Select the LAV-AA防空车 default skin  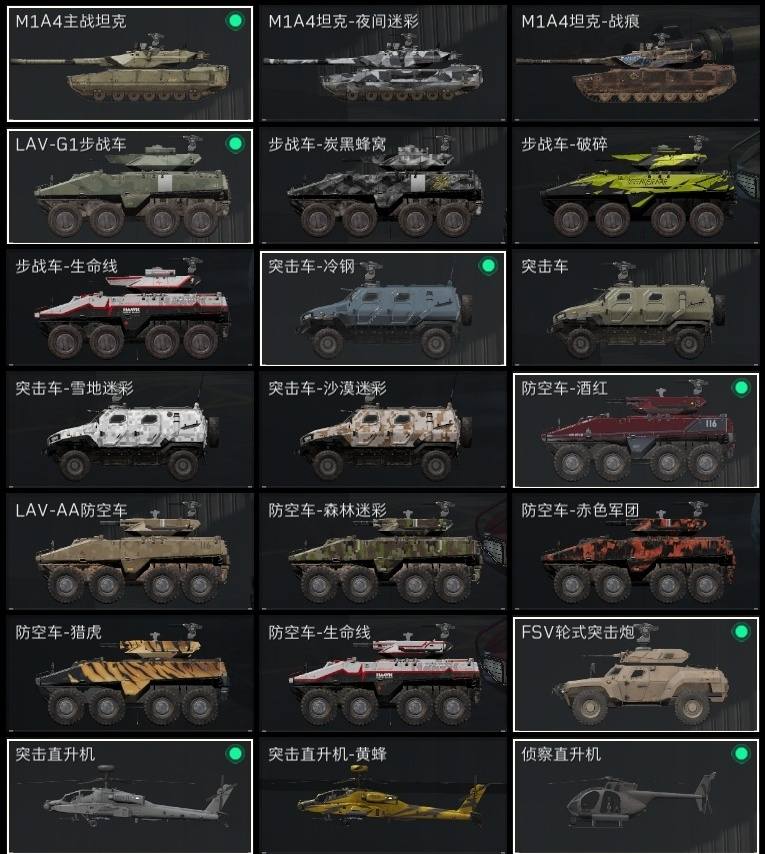pos(130,552)
